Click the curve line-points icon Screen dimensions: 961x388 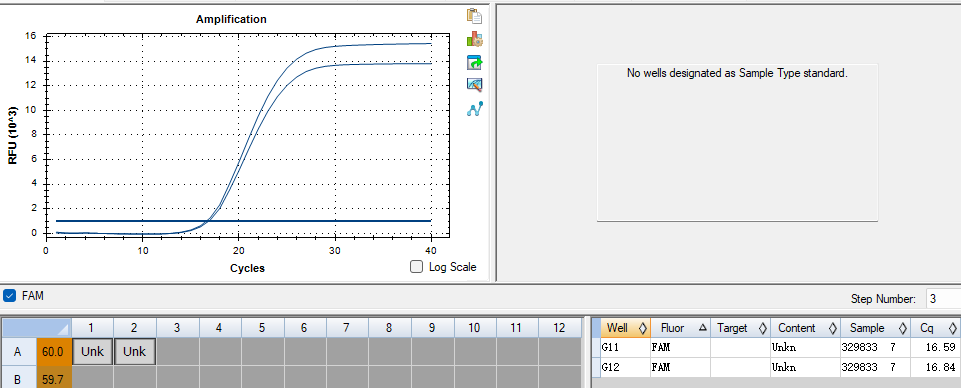click(474, 109)
